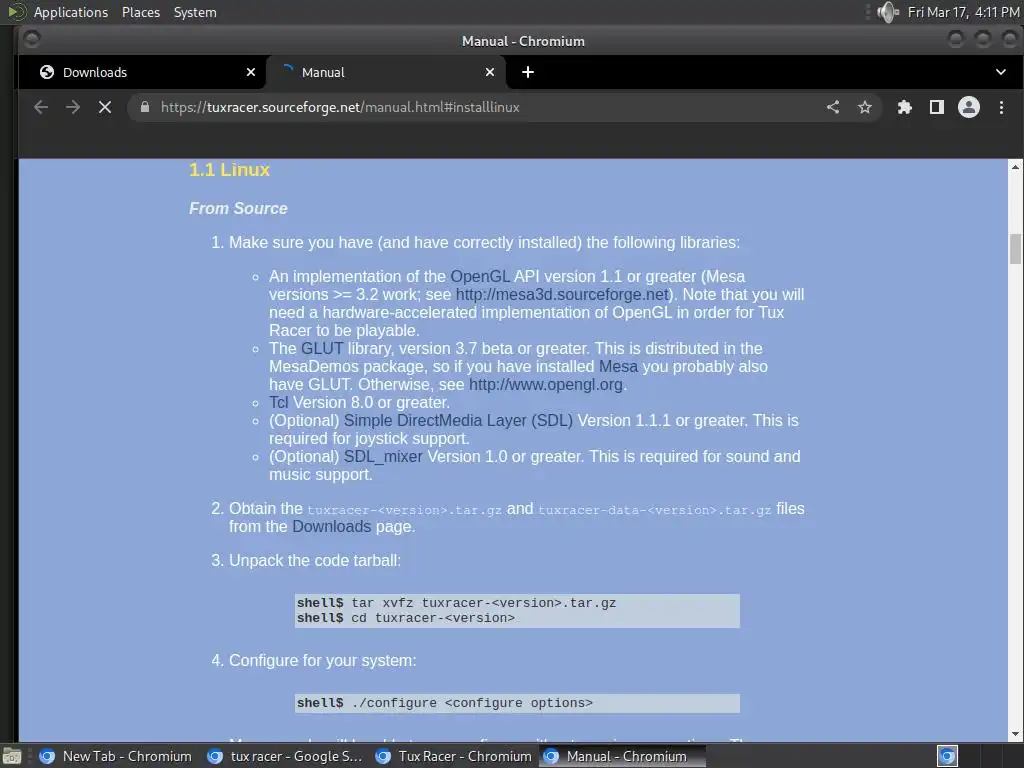
Task: Click the volume speaker icon
Action: pyautogui.click(x=888, y=12)
